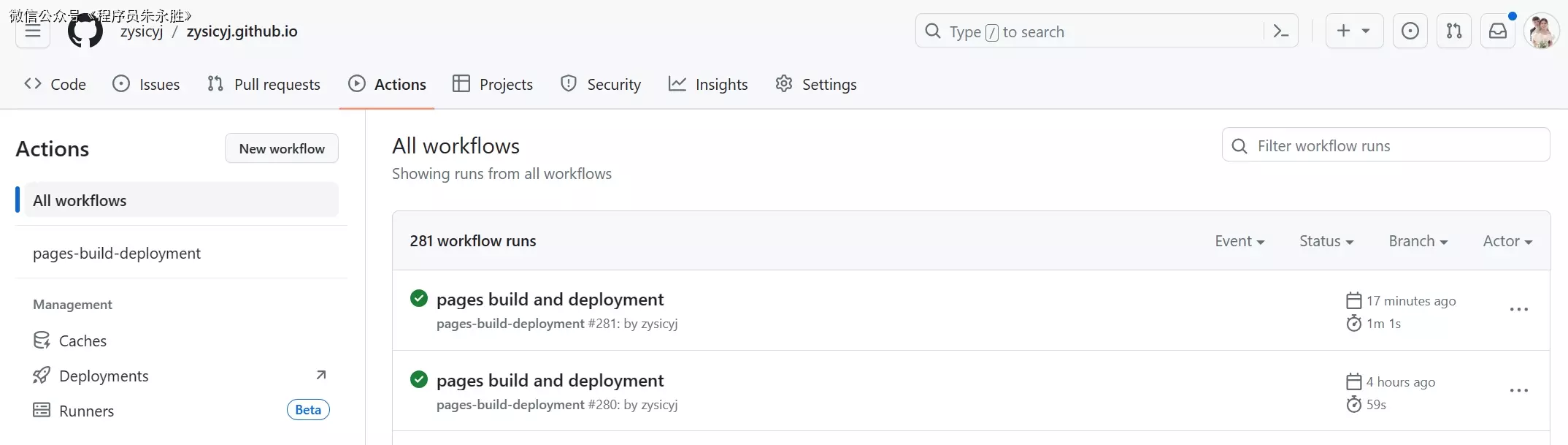Open the user profile avatar menu
1568x445 pixels.
pyautogui.click(x=1541, y=31)
